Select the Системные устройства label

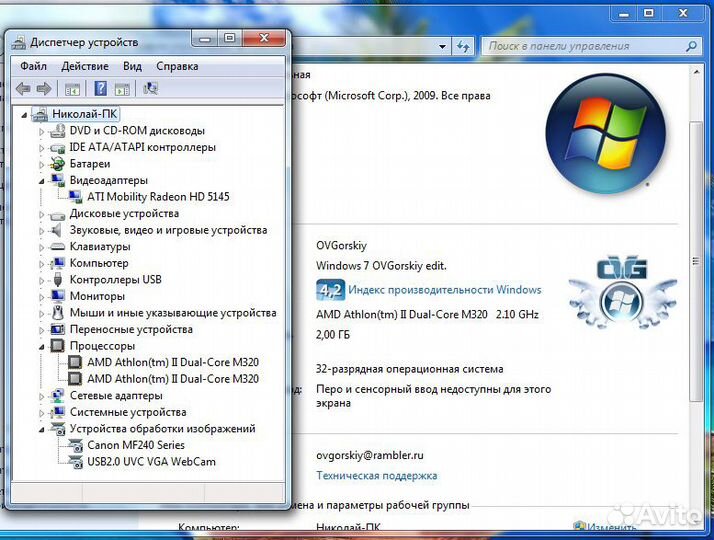tap(128, 412)
